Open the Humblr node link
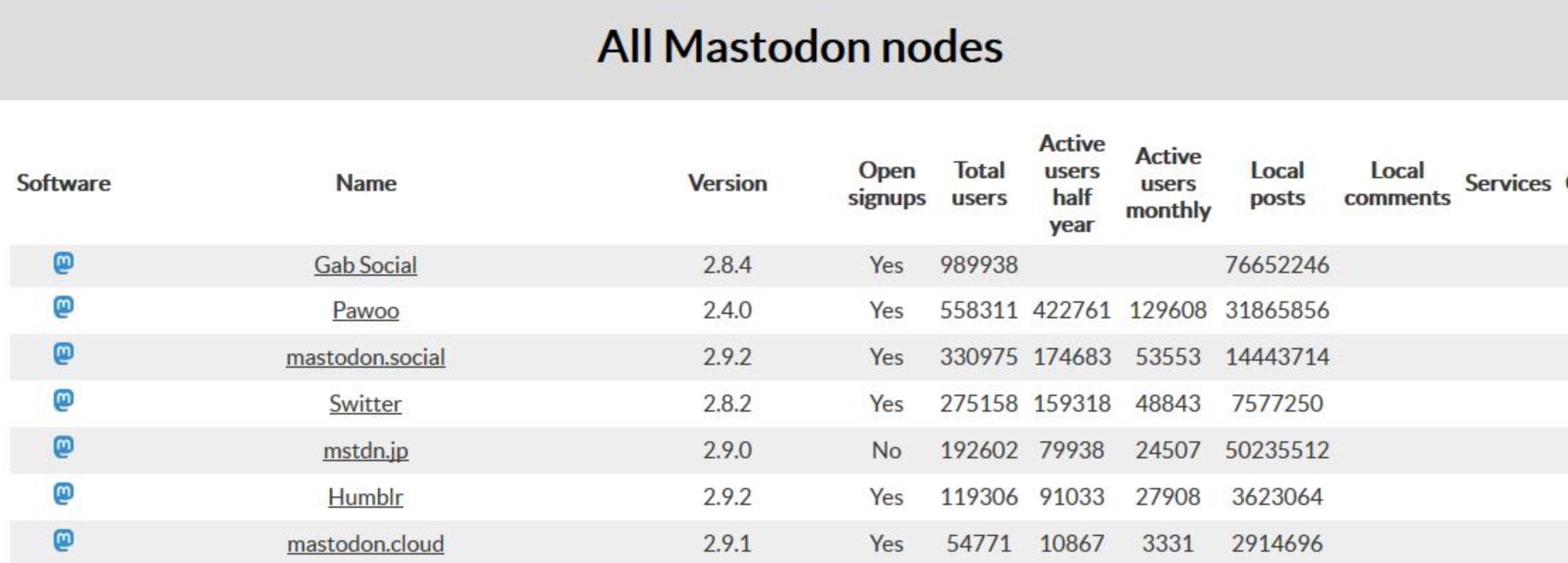This screenshot has width=1568, height=563. pos(365,497)
